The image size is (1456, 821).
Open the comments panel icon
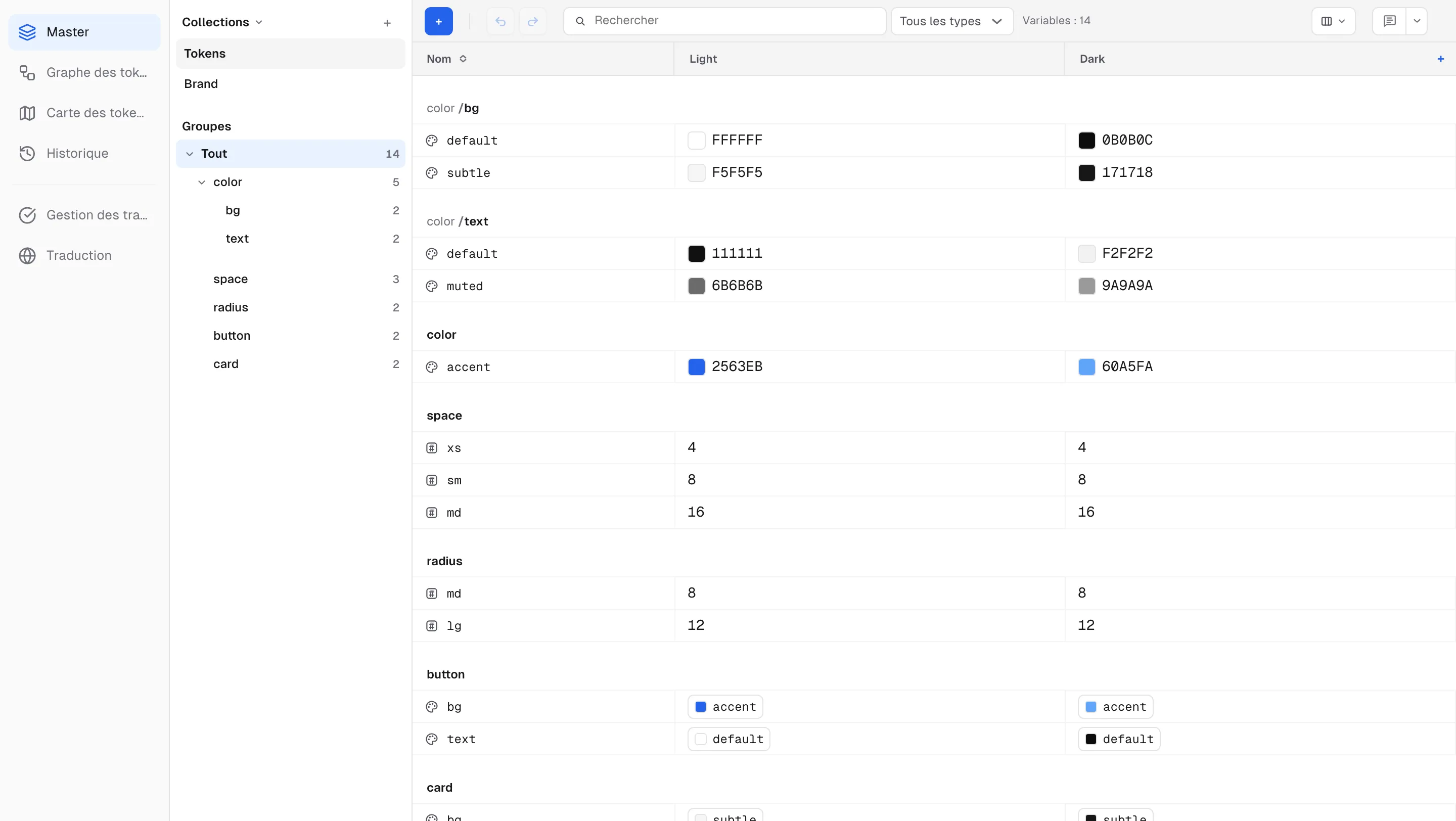(1389, 21)
